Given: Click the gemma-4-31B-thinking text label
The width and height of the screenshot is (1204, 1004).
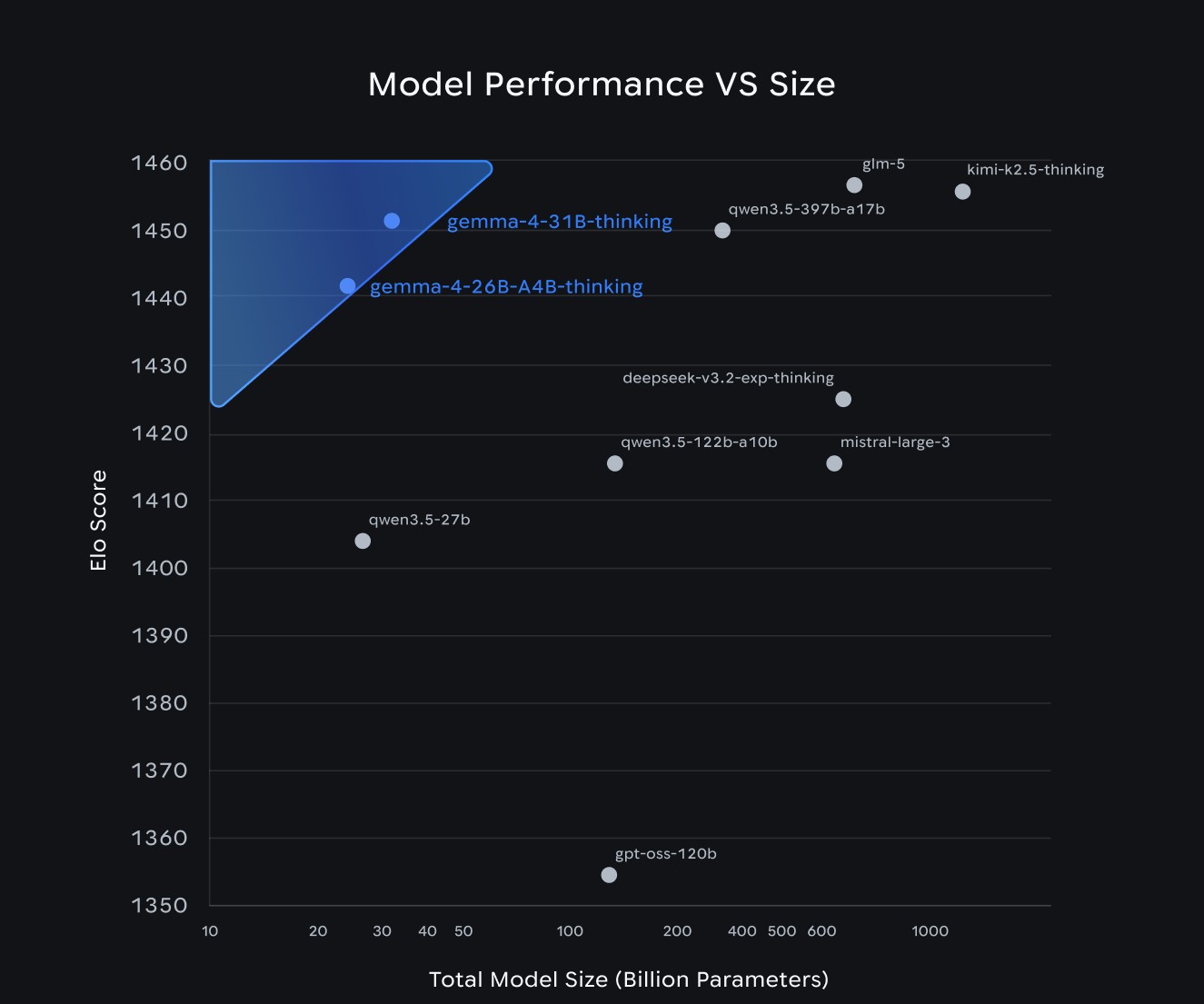Looking at the screenshot, I should [x=560, y=222].
